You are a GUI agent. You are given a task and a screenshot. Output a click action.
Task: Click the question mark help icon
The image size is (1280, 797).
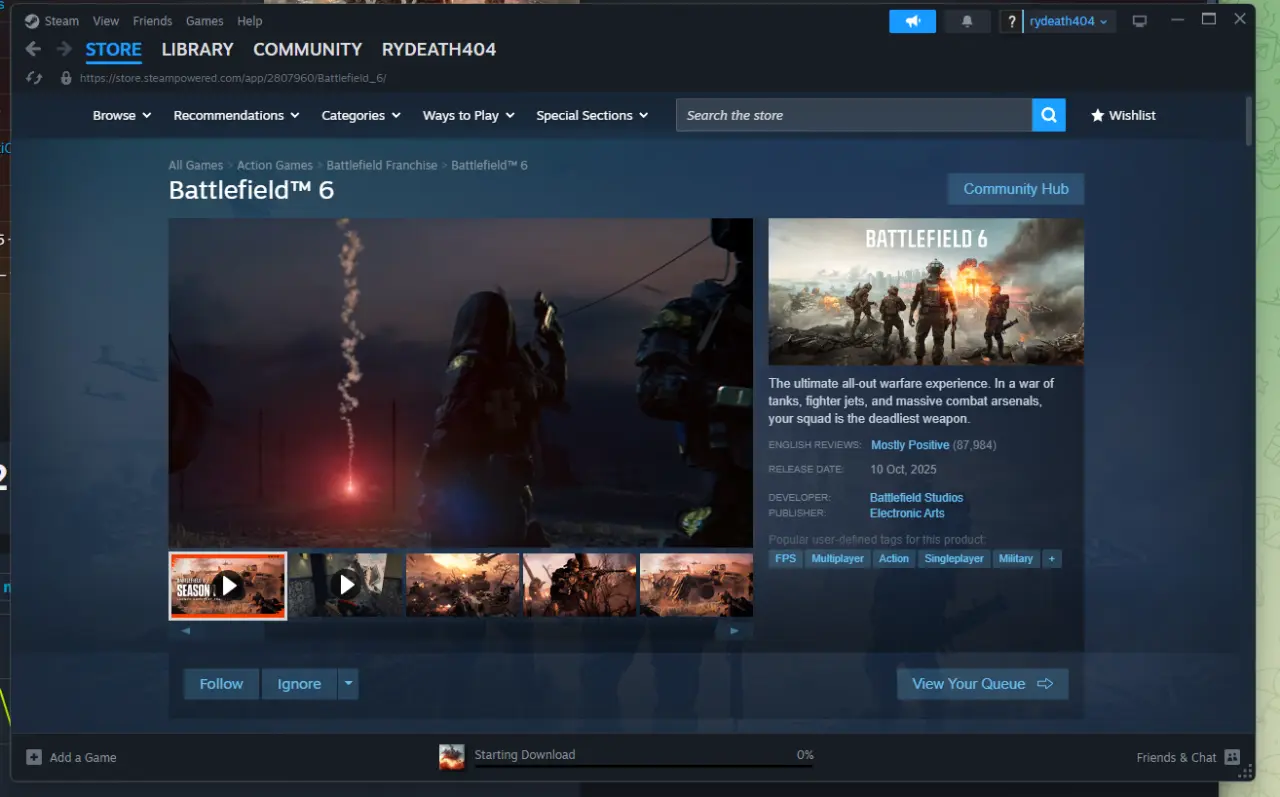click(x=1012, y=21)
